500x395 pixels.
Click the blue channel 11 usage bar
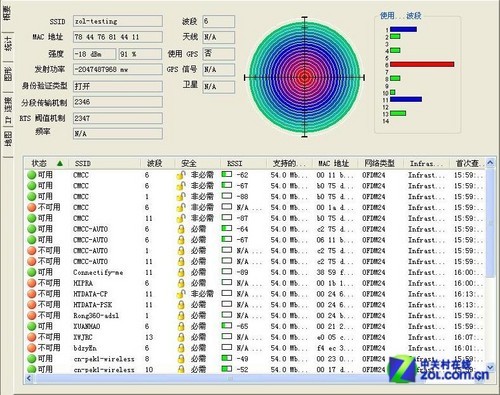(406, 99)
